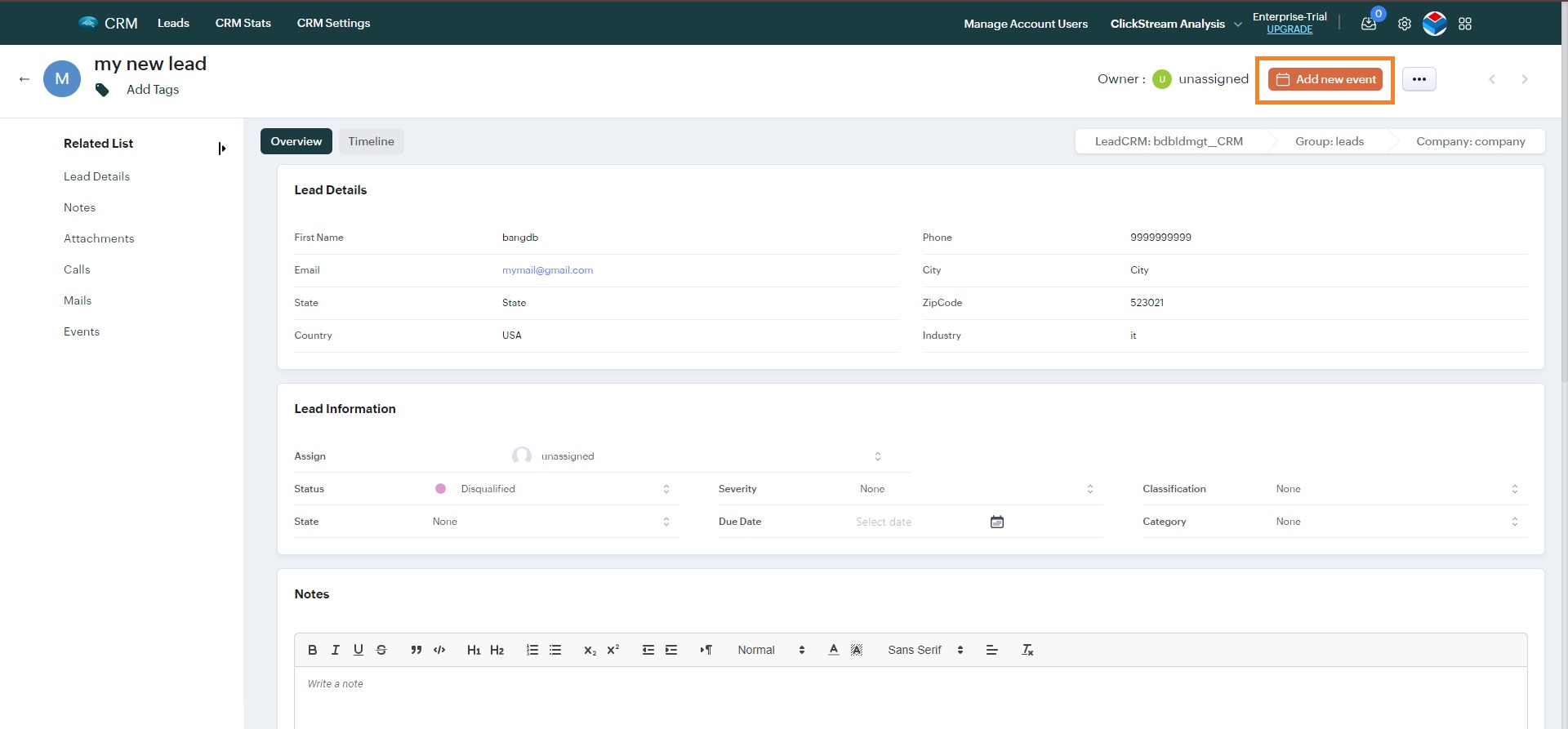This screenshot has width=1568, height=729.
Task: Click the Bold formatting icon
Action: coord(312,650)
